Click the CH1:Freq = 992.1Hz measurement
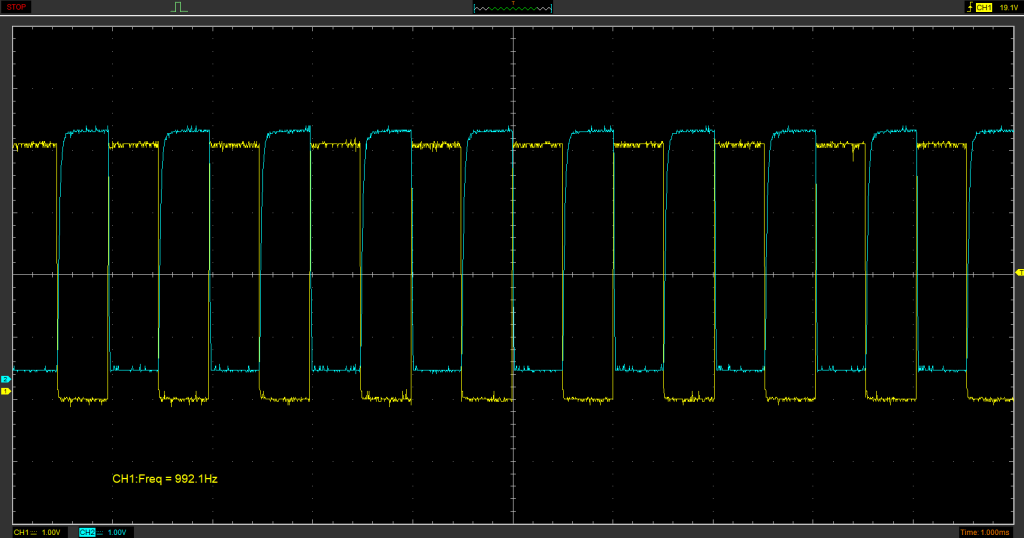Image resolution: width=1024 pixels, height=538 pixels. click(165, 480)
